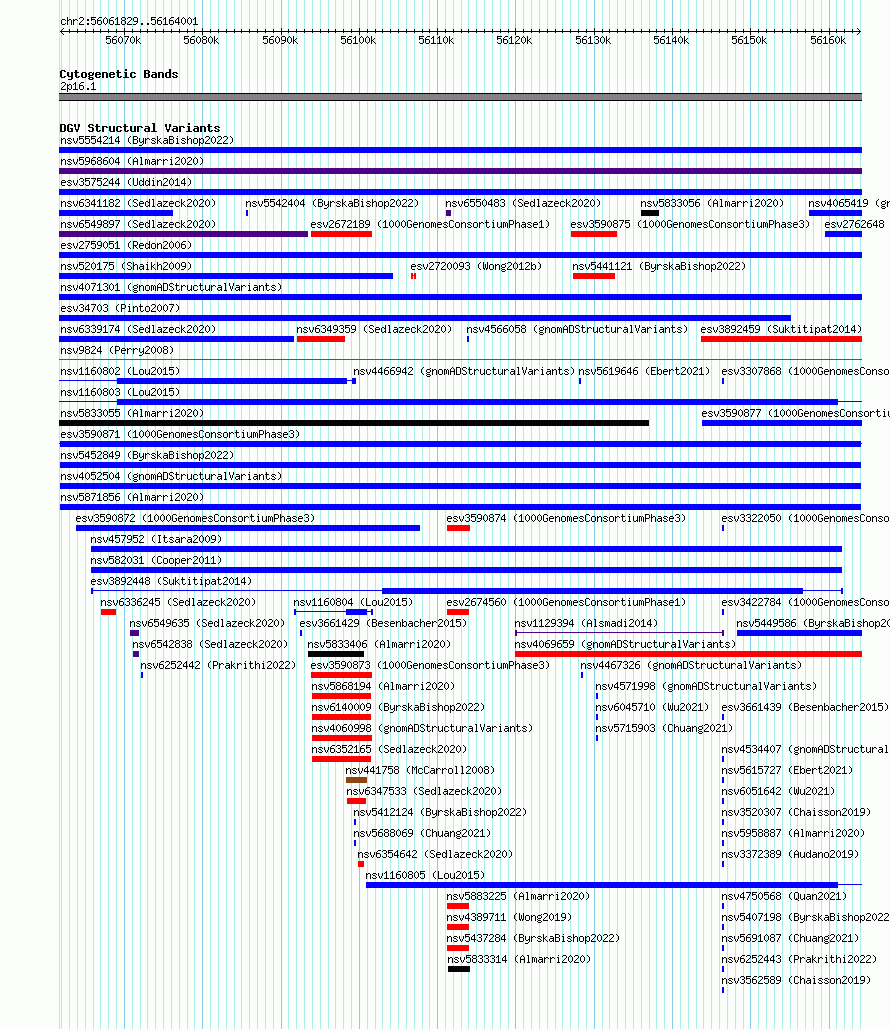
Task: Open variant nsv4566058 (gnomADStructuralVariants)
Action: 577,329
